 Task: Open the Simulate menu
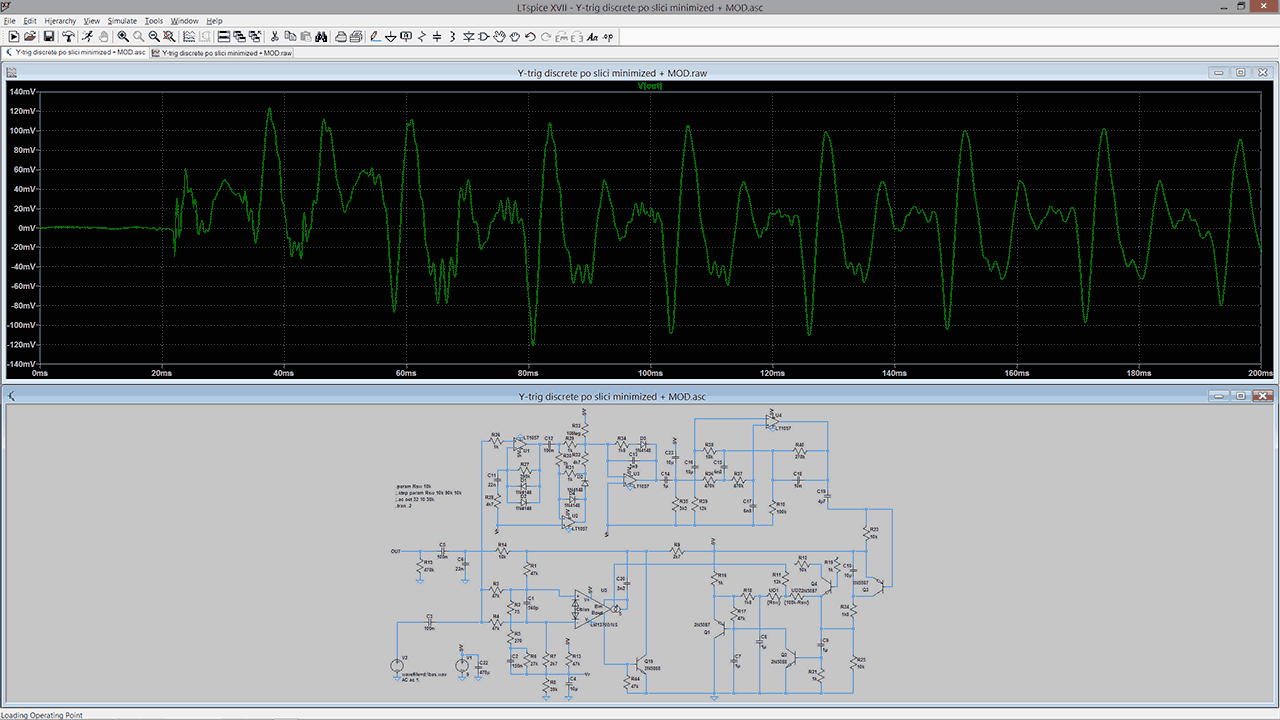coord(122,21)
